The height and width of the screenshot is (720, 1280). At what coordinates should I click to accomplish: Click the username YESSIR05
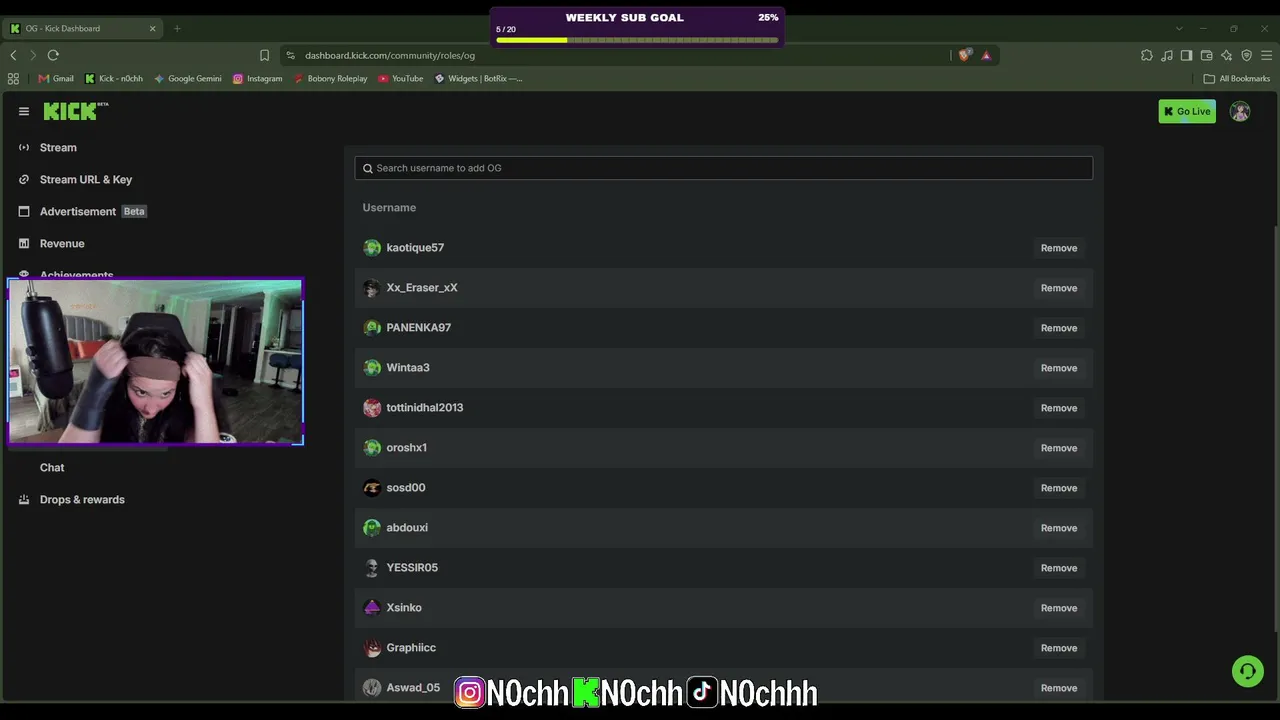click(x=412, y=568)
